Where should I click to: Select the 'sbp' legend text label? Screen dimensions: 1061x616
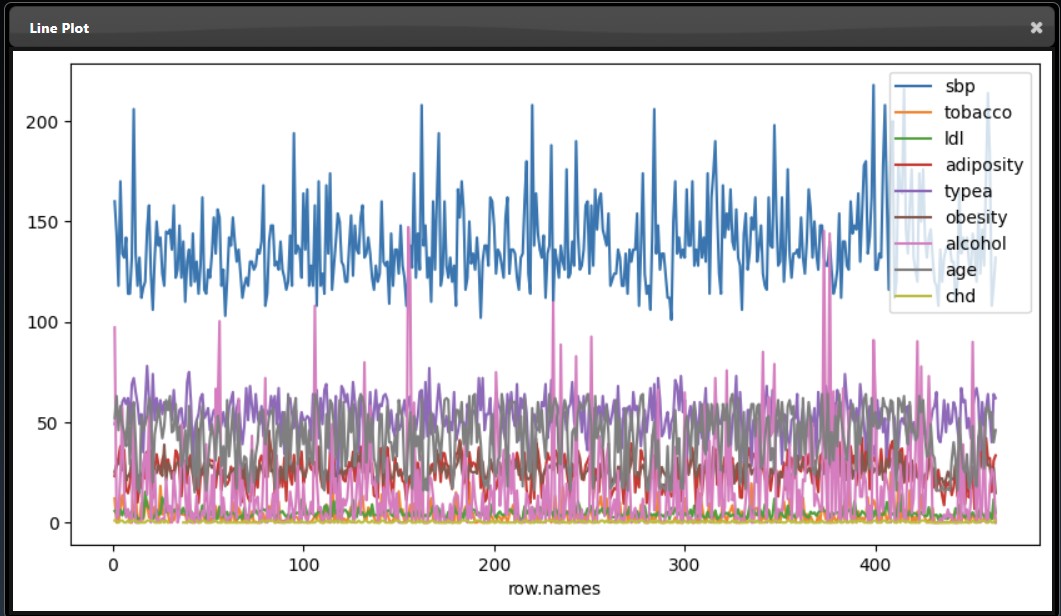coord(959,86)
